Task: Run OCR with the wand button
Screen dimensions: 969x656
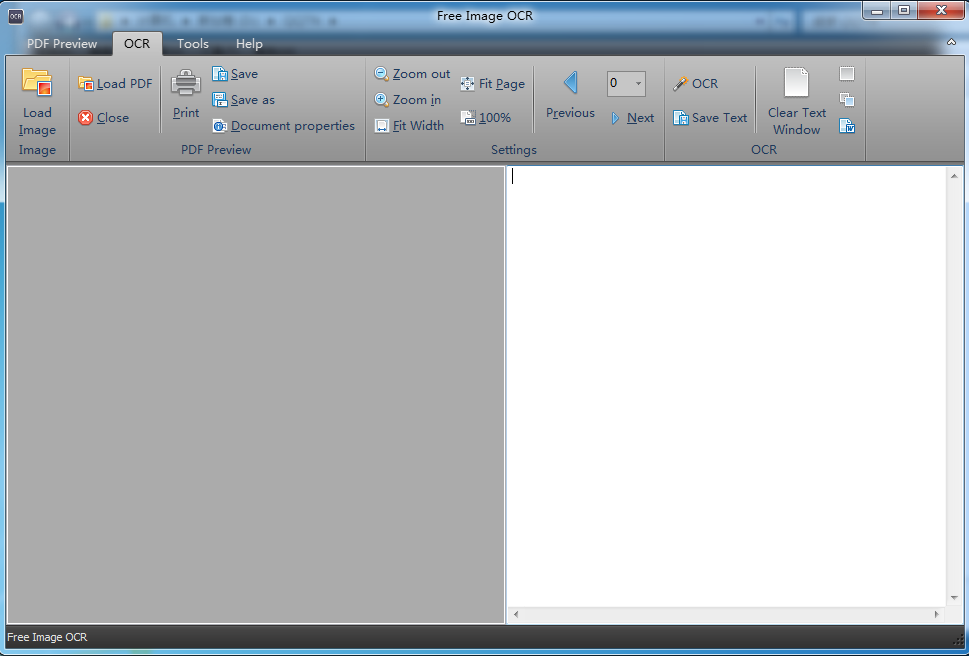Action: click(696, 83)
